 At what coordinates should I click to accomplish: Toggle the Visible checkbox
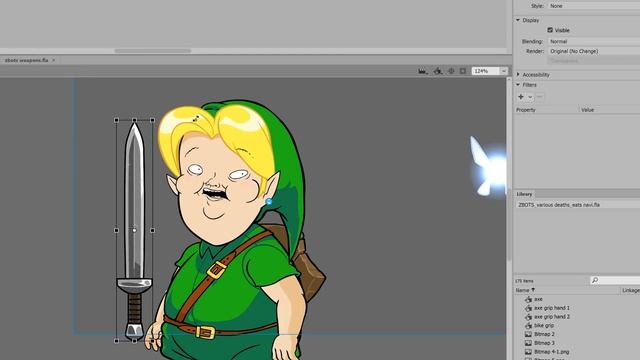point(550,30)
